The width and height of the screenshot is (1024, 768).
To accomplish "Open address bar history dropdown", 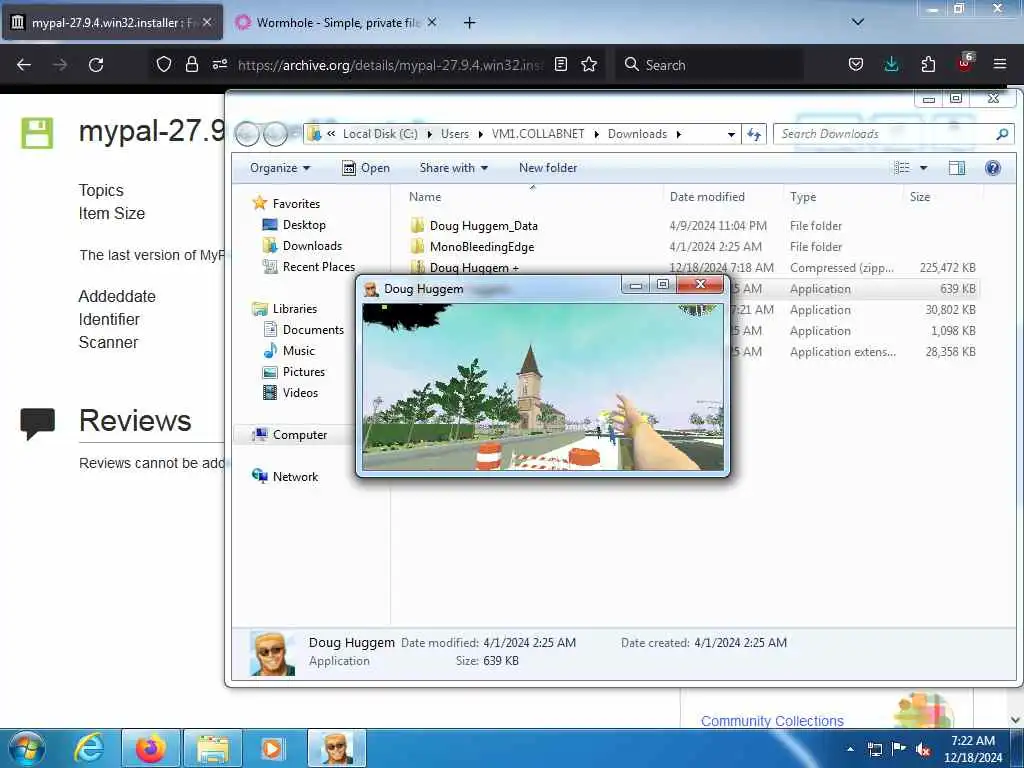I will pos(731,134).
